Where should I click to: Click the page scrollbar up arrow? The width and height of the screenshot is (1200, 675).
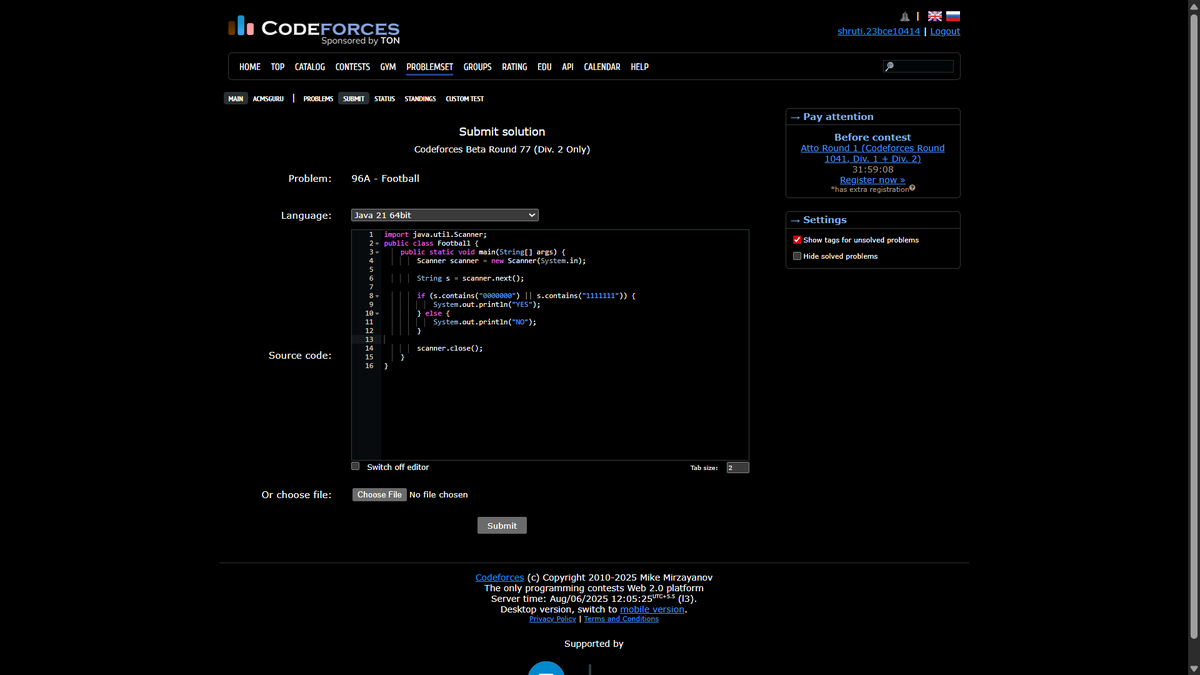1193,6
